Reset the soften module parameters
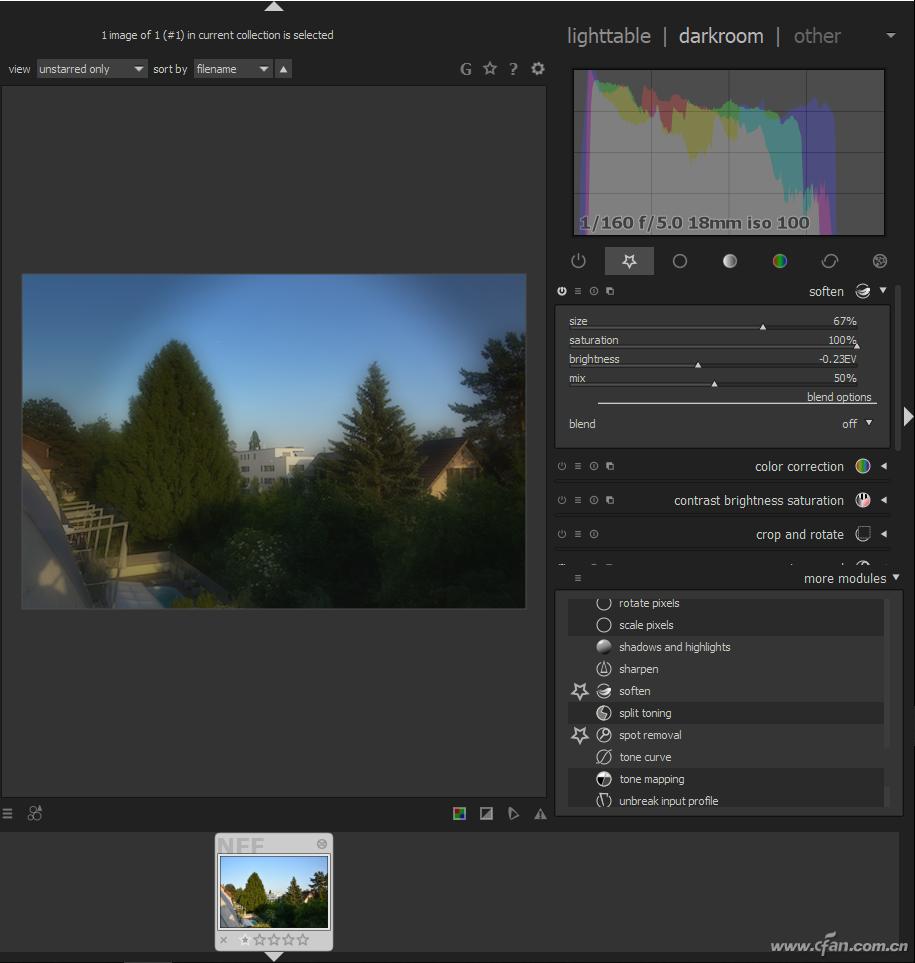The height and width of the screenshot is (963, 915). [594, 291]
